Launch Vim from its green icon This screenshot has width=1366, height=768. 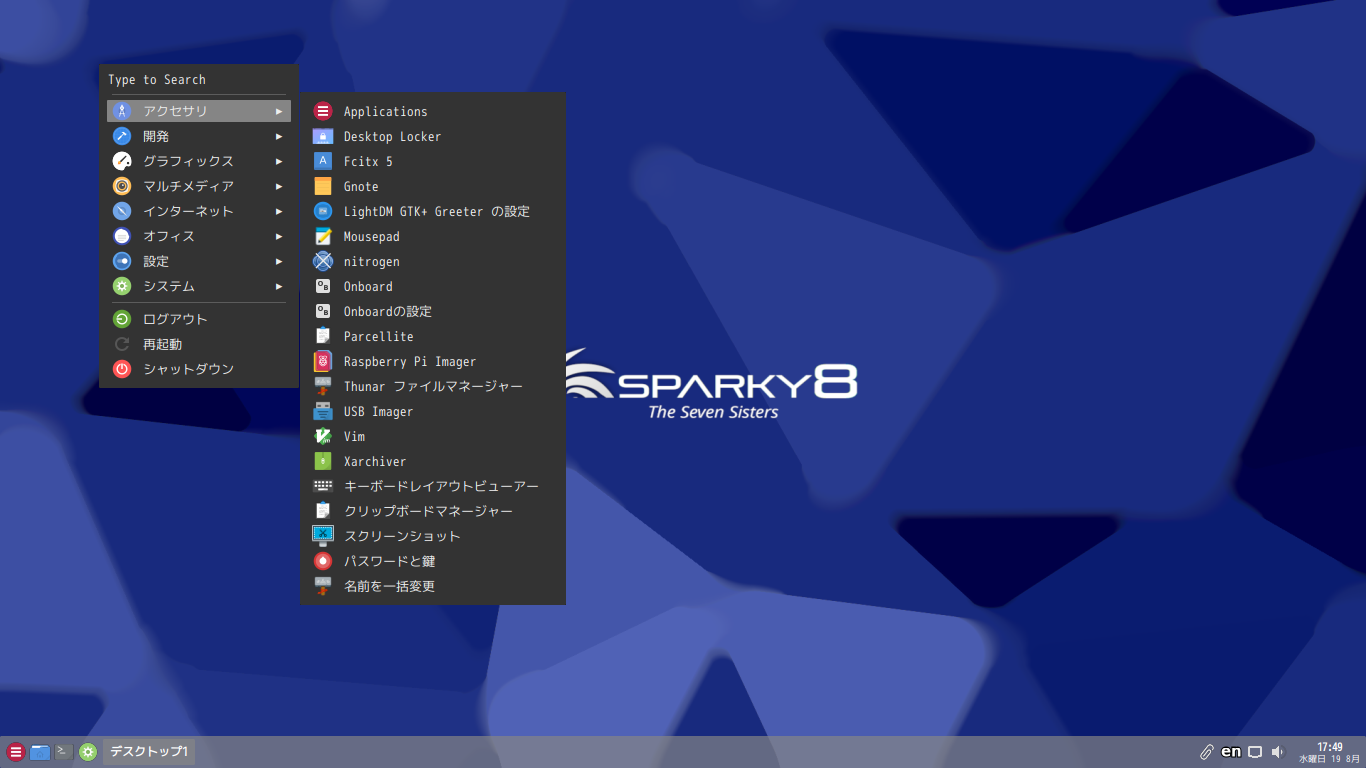click(323, 436)
